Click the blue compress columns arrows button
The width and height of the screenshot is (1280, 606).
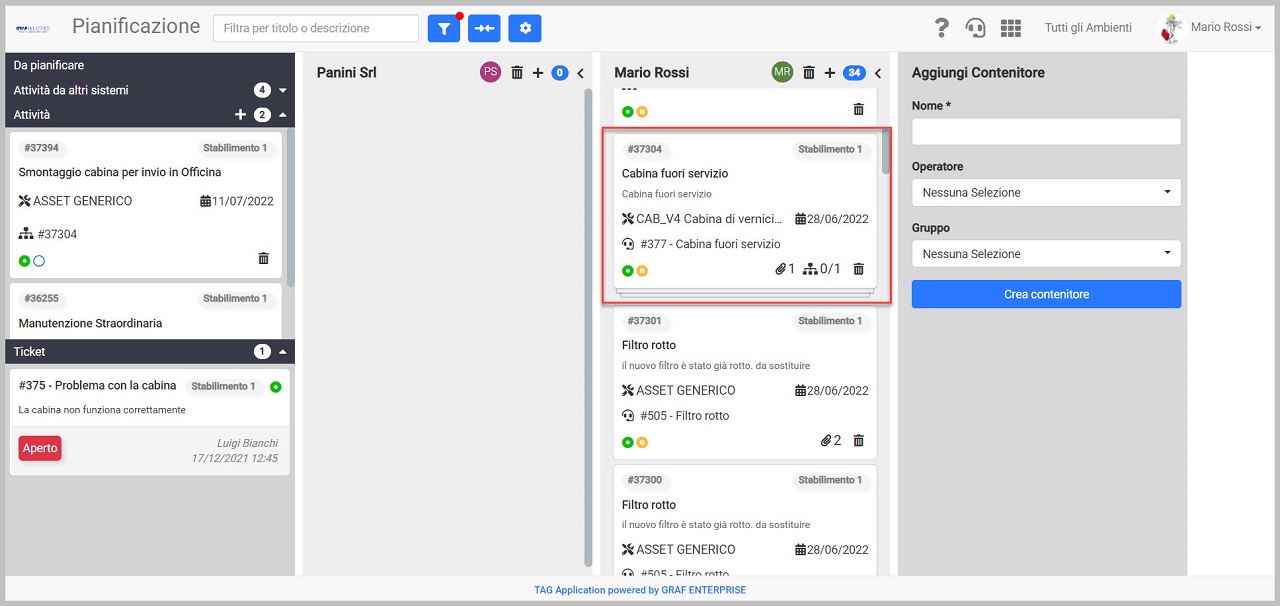click(x=484, y=29)
